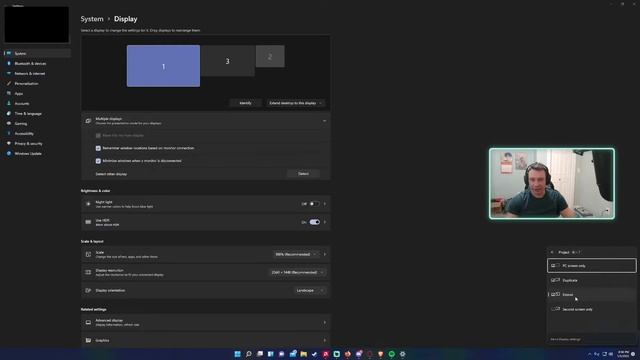Open the Windows Start button

(x=238, y=354)
